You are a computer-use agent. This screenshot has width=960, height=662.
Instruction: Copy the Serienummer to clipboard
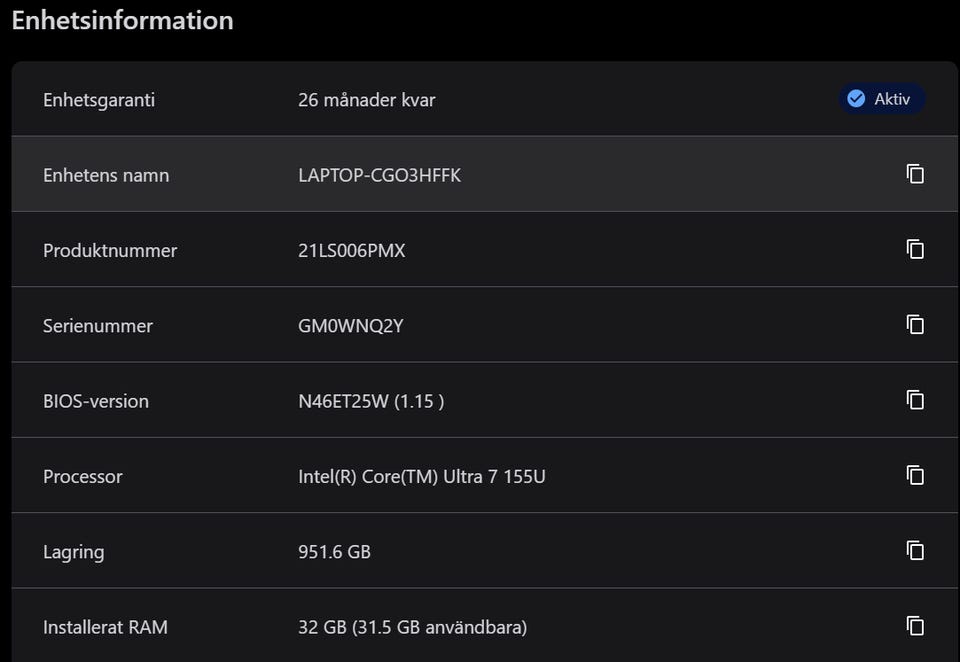(x=915, y=324)
